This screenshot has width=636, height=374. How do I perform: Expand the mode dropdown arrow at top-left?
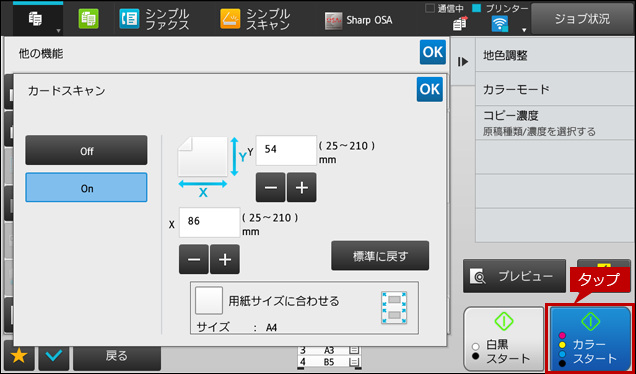pos(58,30)
